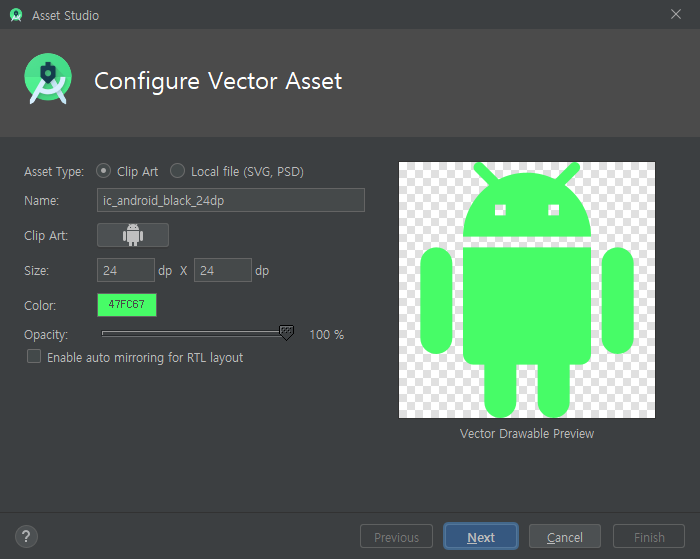
Task: Click the Configure Vector Asset heading
Action: 218,81
